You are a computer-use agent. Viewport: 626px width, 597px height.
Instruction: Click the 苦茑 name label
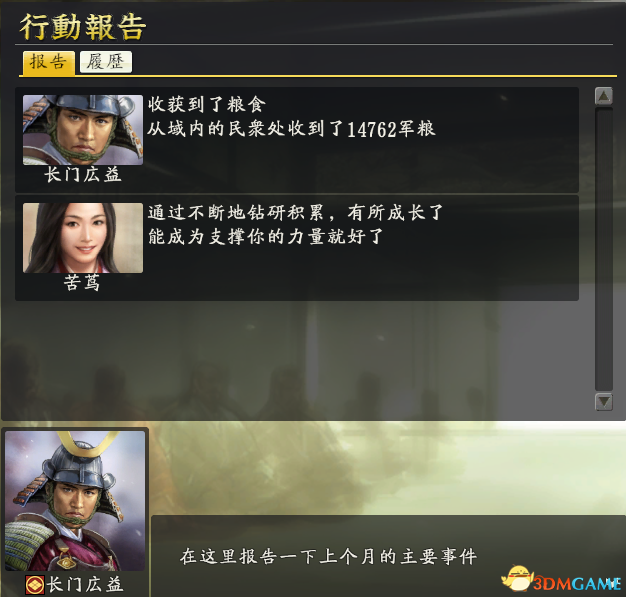click(x=82, y=283)
